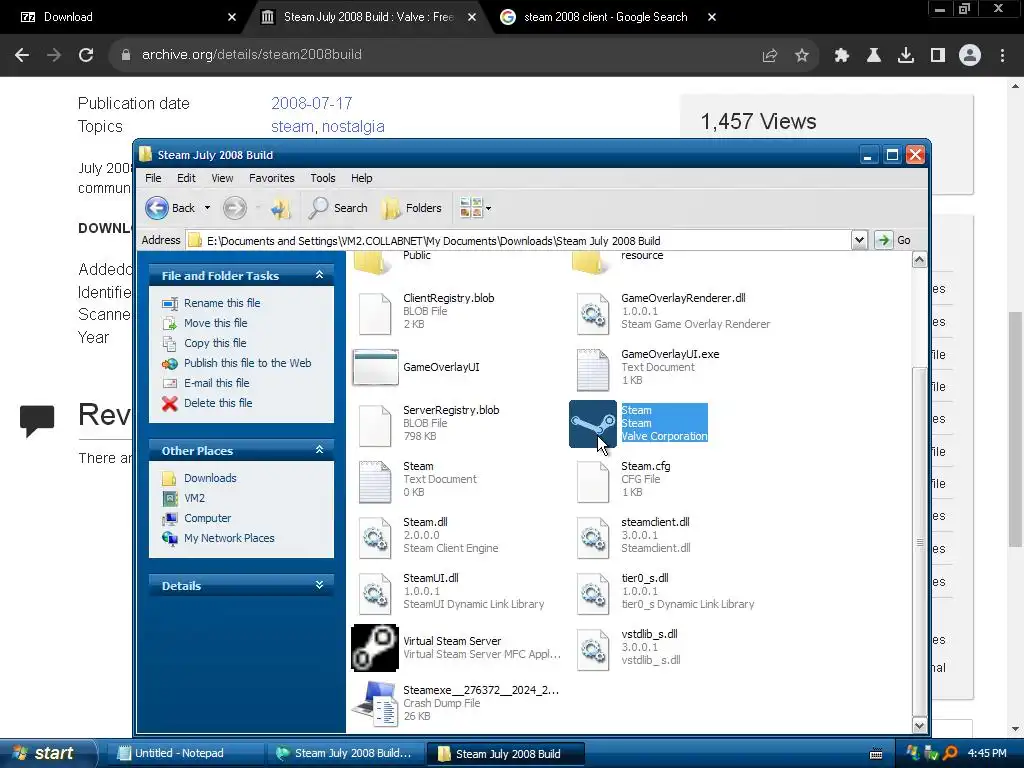Select the ServerRegistry.blob file icon

click(375, 424)
